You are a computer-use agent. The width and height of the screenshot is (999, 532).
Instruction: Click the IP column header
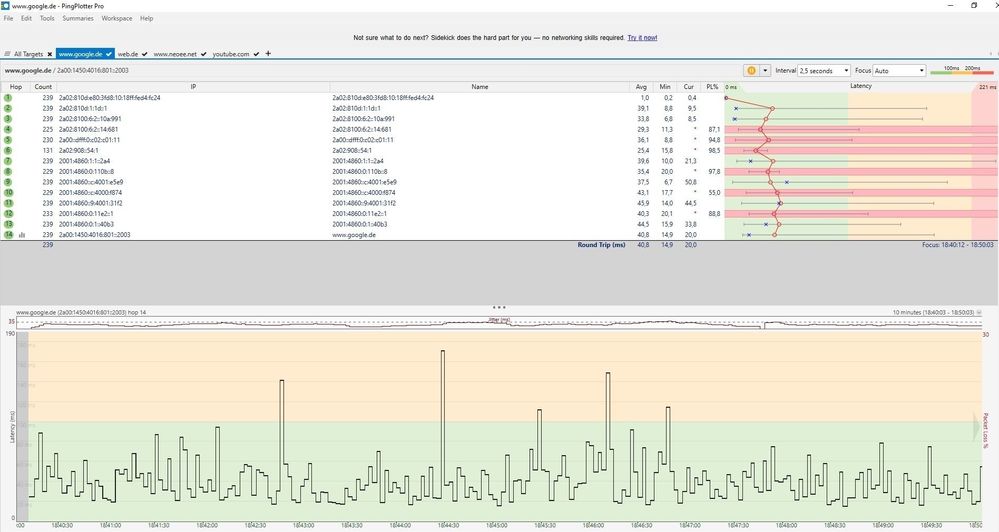(193, 87)
